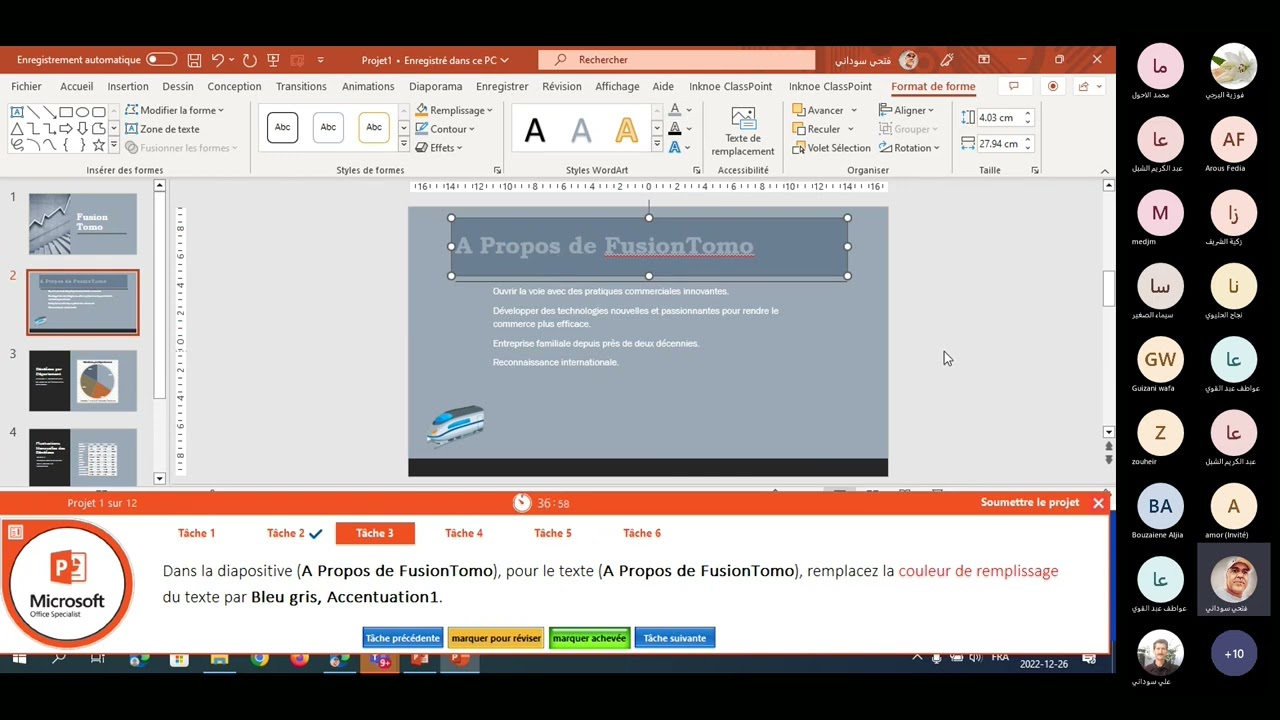Go to Tâche 4 tab
Viewport: 1280px width, 720px height.
click(464, 533)
